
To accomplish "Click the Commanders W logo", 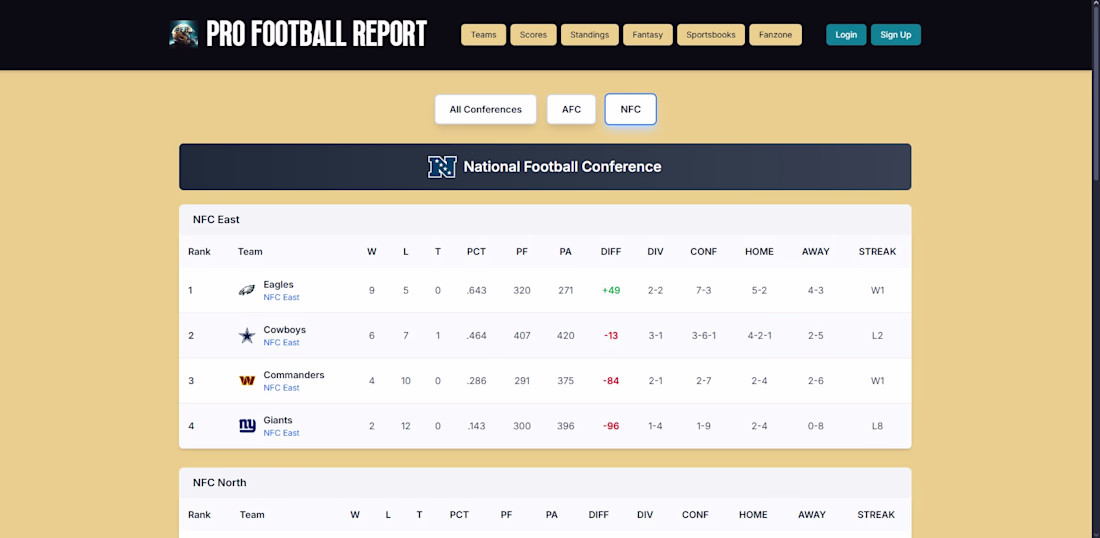I will tap(247, 381).
